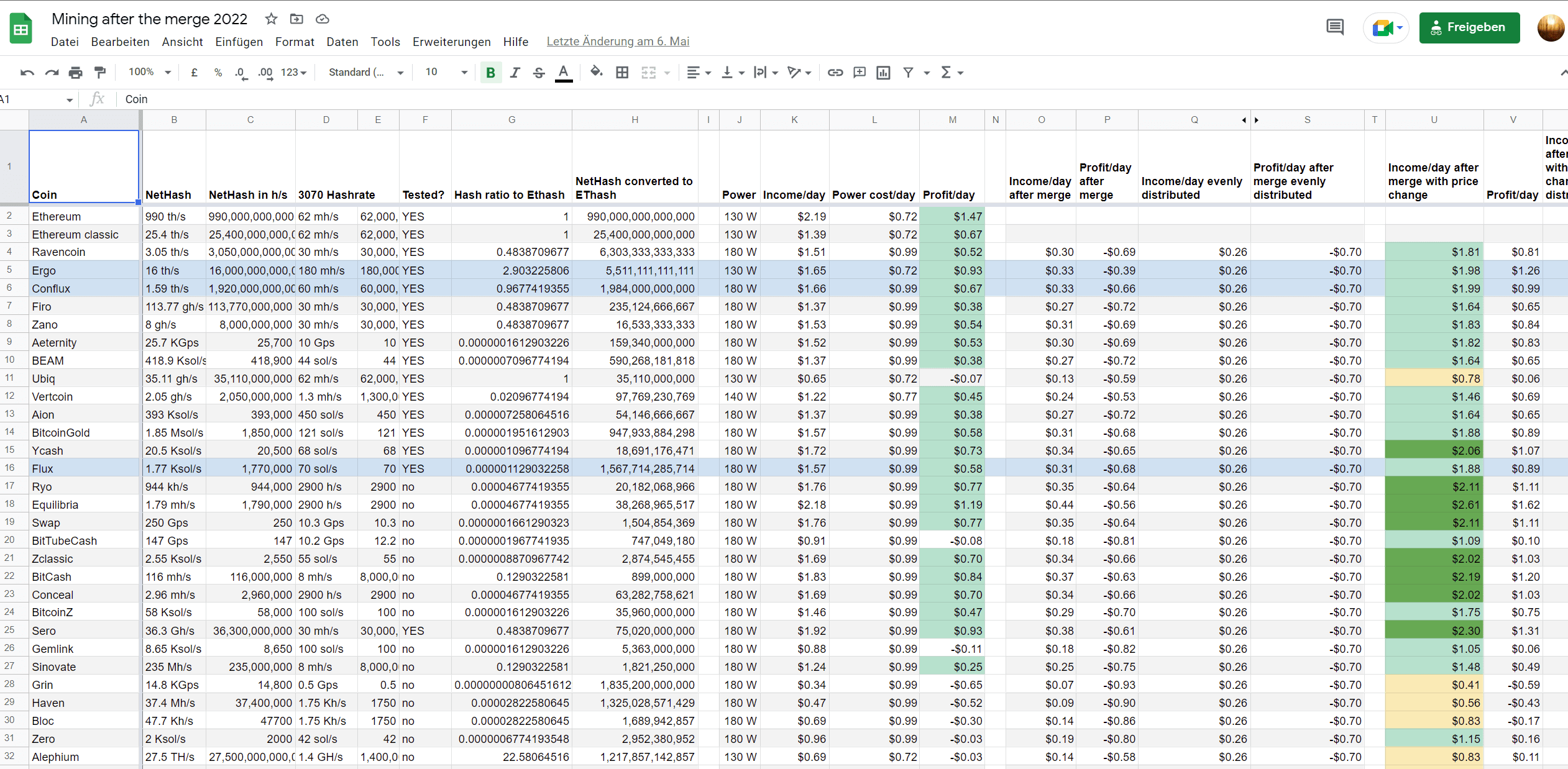Image resolution: width=1568 pixels, height=769 pixels.
Task: Move document with folder icon
Action: (x=296, y=19)
